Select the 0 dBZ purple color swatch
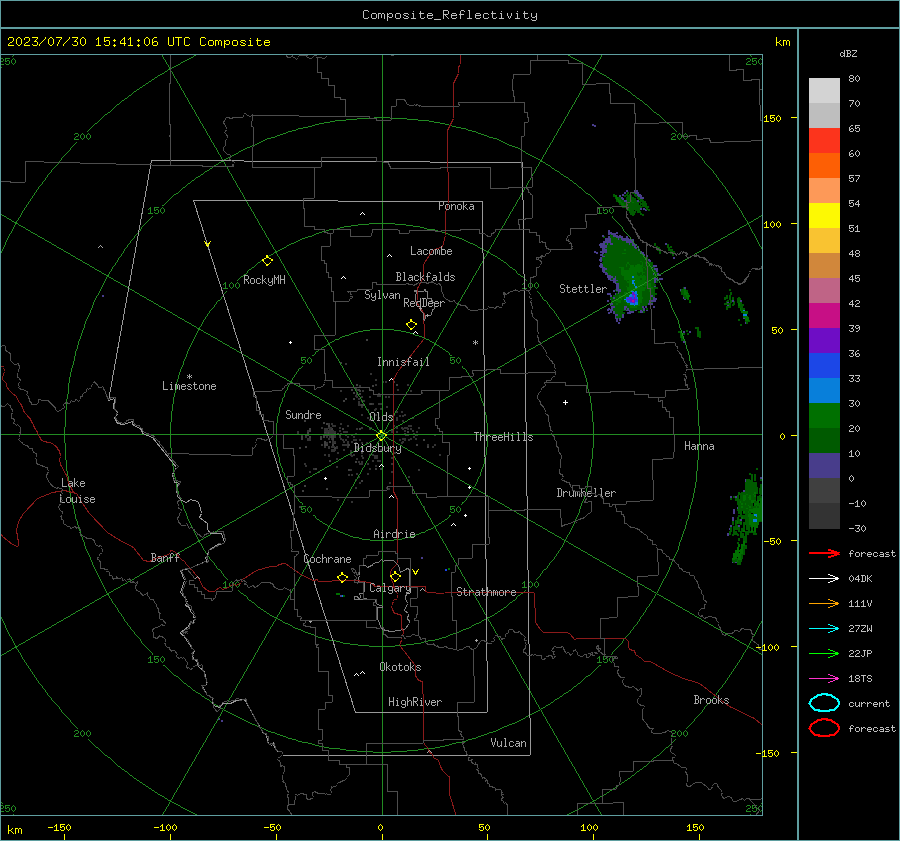Screen dimensions: 900x841 (824, 466)
